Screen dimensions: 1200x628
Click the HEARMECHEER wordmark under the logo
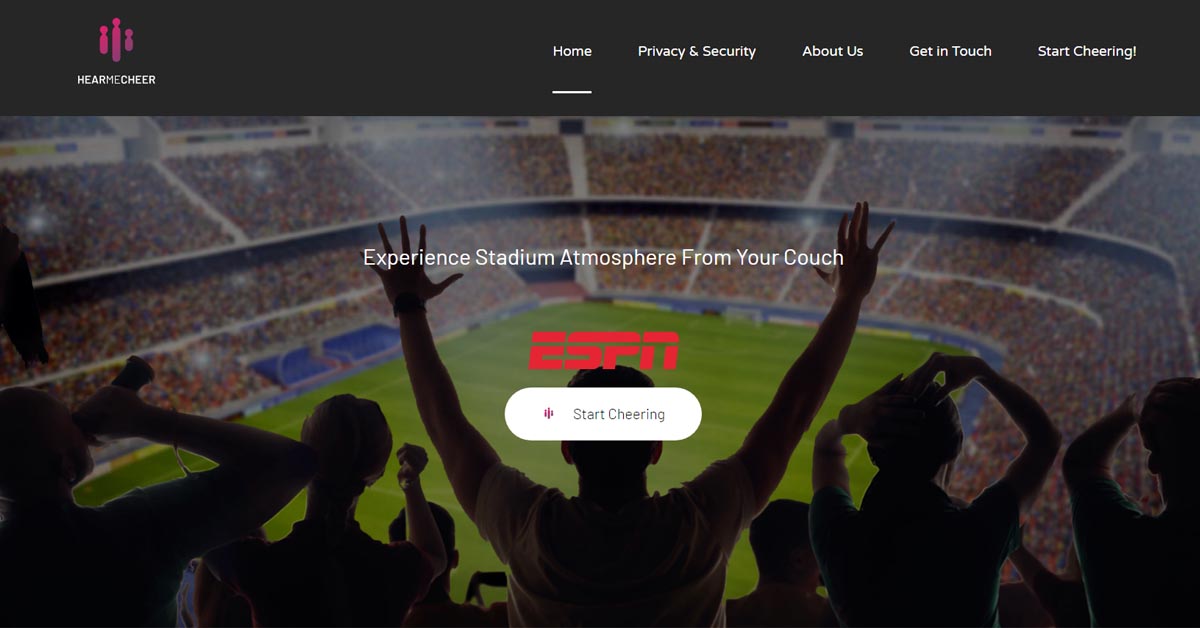(x=116, y=80)
